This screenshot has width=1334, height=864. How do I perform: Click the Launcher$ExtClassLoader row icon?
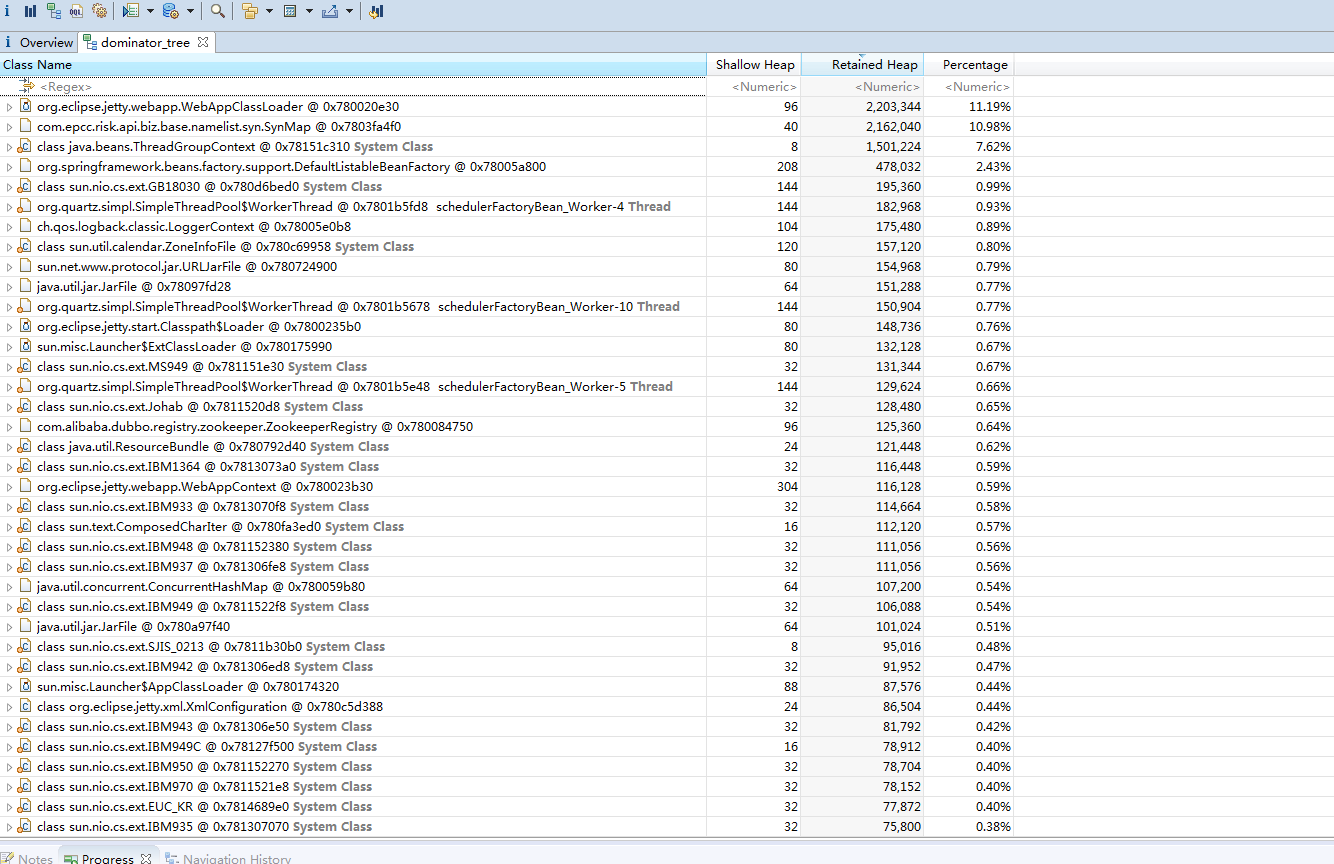(x=25, y=347)
